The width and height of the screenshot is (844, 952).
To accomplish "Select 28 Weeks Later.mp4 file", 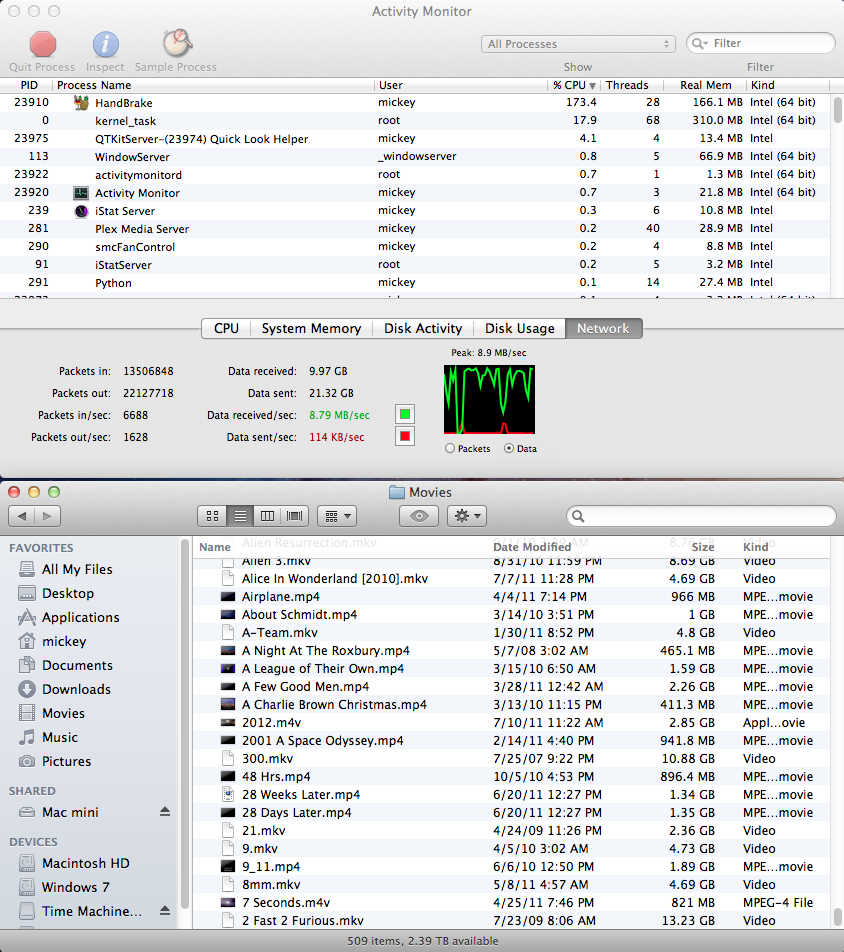I will coord(511,795).
